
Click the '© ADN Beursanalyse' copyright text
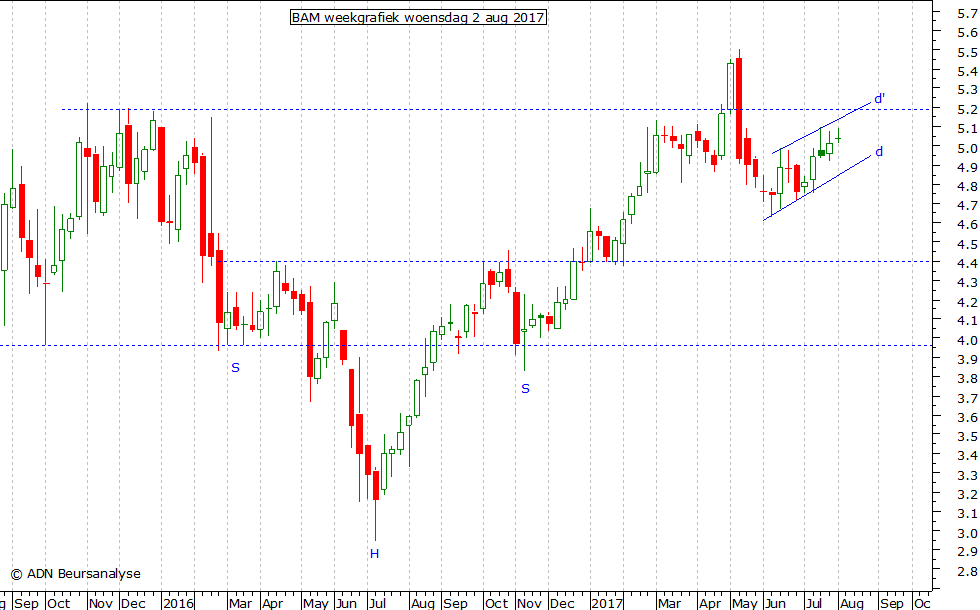[x=76, y=574]
